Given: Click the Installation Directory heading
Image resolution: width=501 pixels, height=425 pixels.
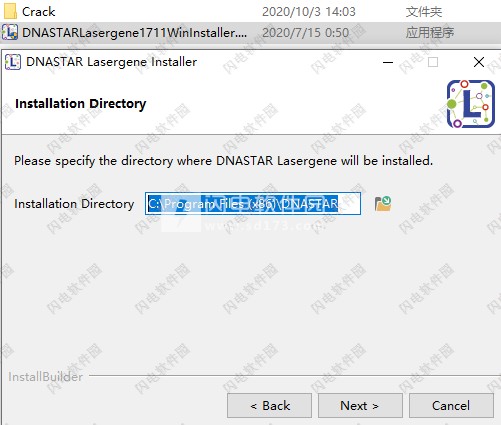Looking at the screenshot, I should coord(81,104).
